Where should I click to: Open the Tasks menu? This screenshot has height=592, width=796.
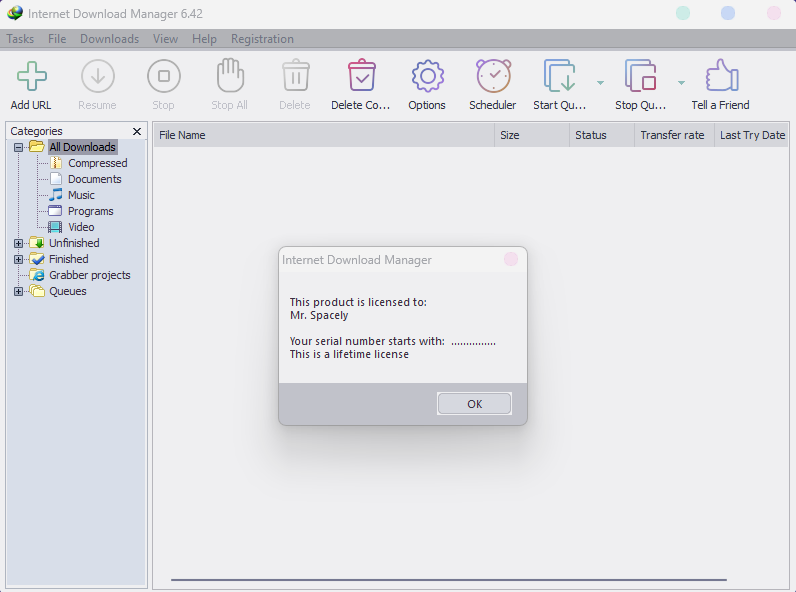20,39
